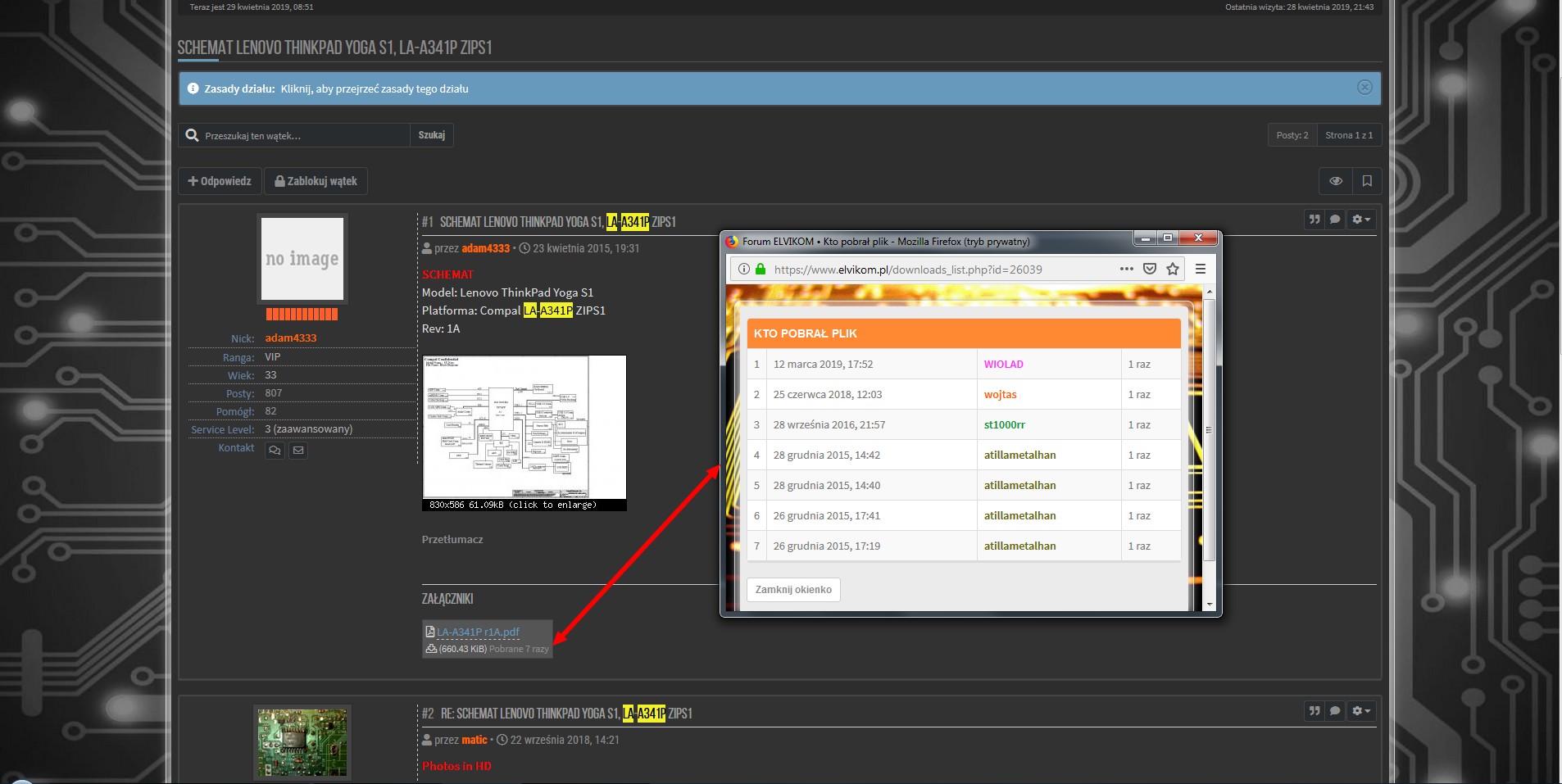Screen dimensions: 1562x784
Task: Click the Przetłumacz translate link
Action: pyautogui.click(x=452, y=539)
